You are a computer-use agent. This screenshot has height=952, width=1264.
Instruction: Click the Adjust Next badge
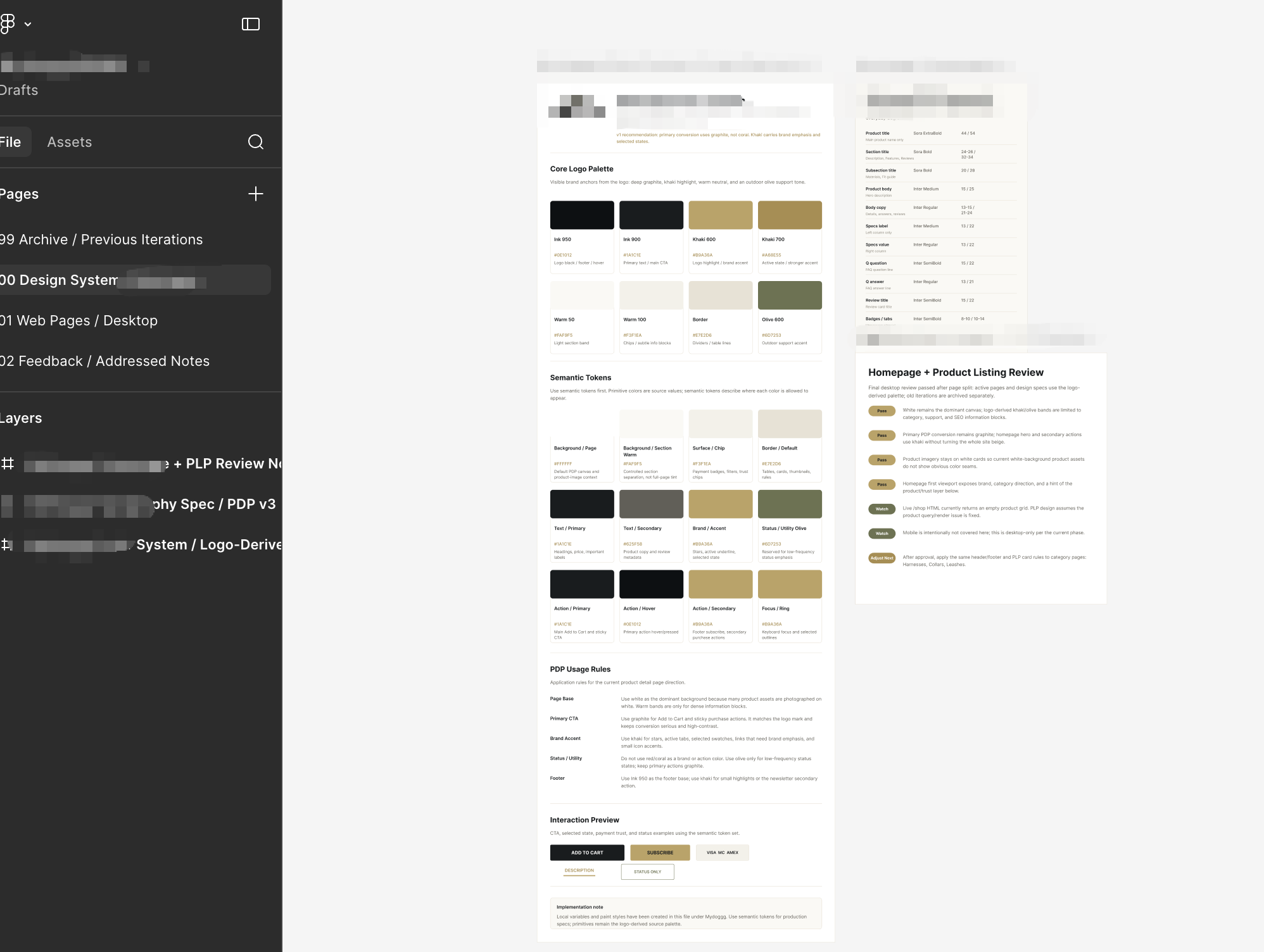(x=882, y=558)
